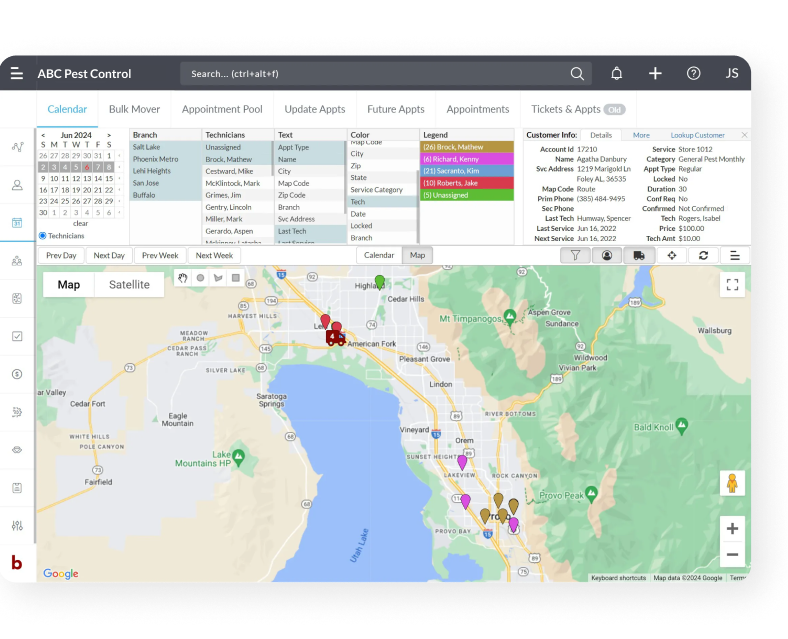Switch to Calendar view toggle
Viewport: 788px width, 639px height.
379,255
